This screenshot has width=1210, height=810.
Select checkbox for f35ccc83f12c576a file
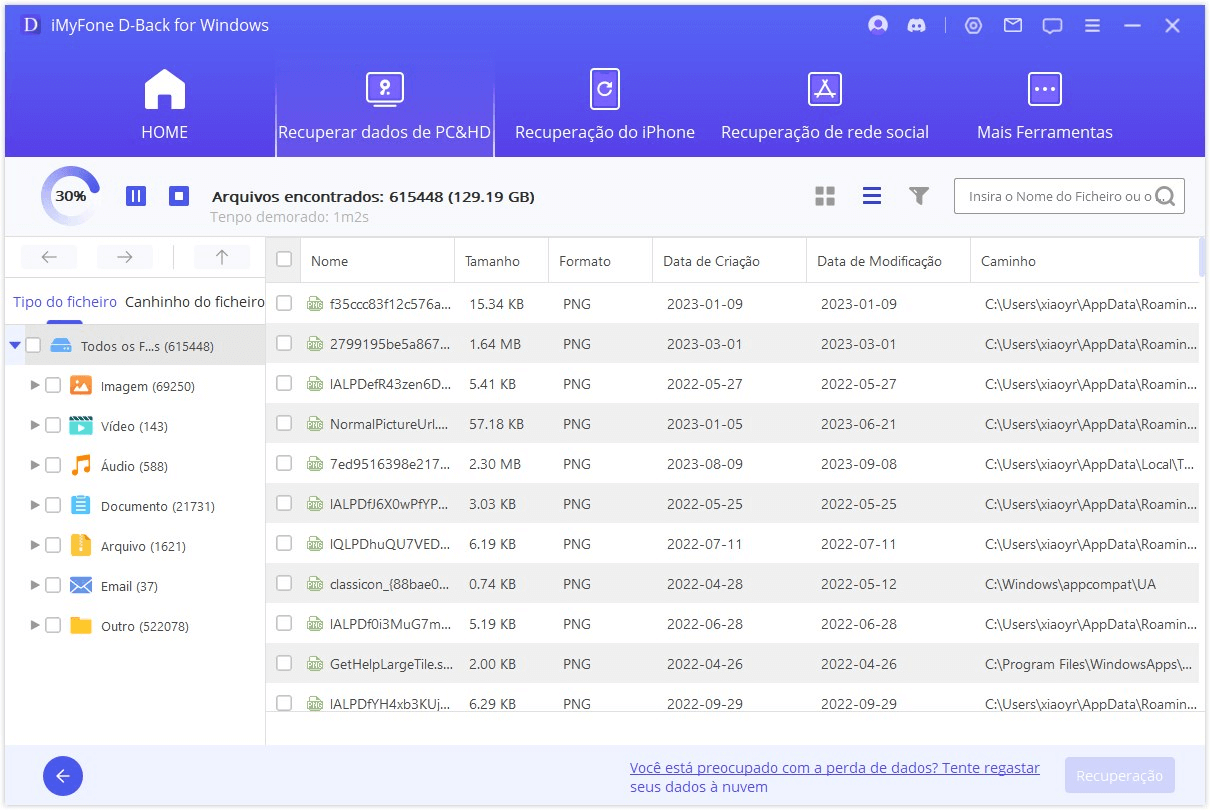284,303
